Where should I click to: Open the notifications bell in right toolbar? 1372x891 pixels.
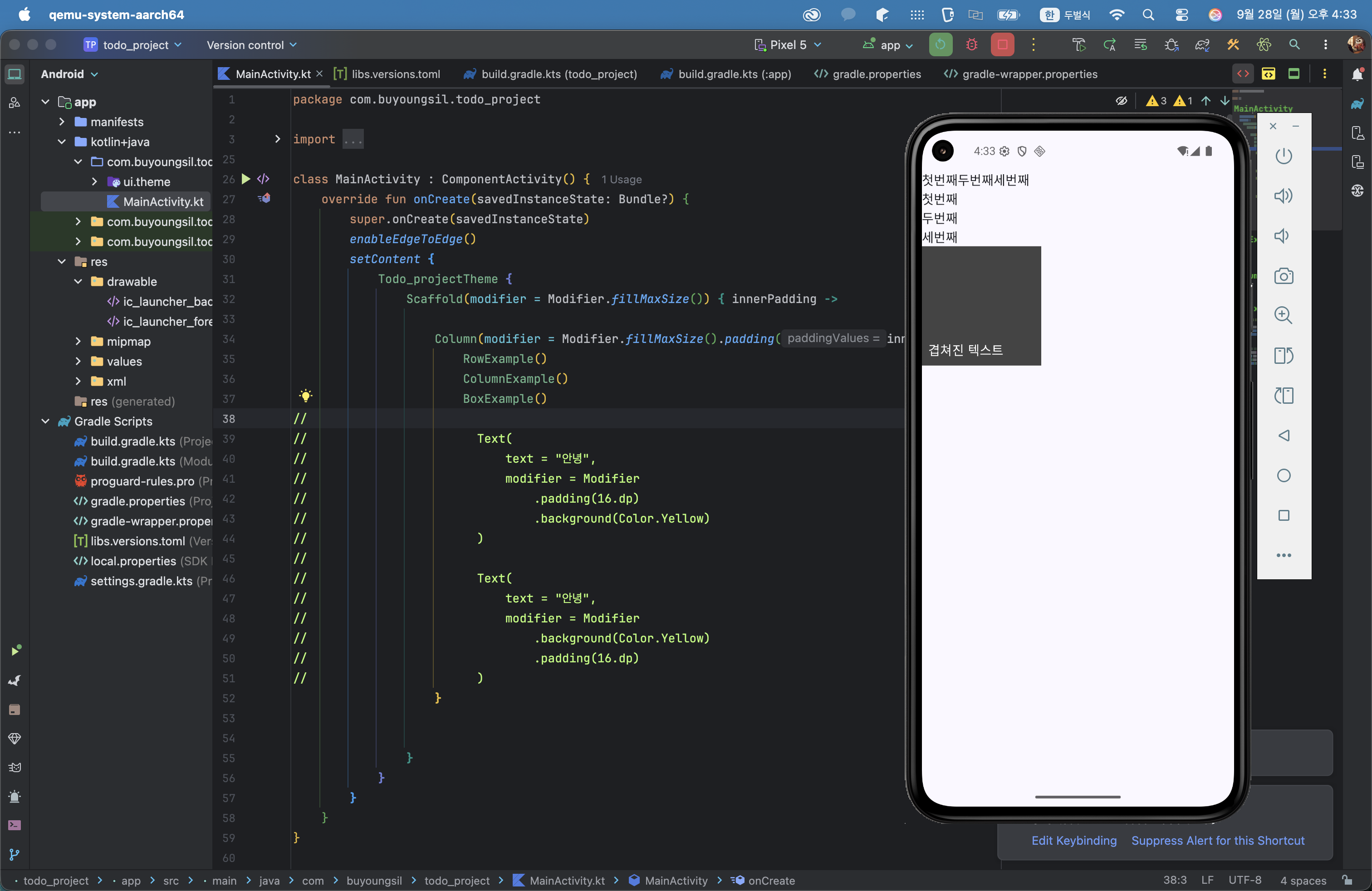pos(1357,74)
